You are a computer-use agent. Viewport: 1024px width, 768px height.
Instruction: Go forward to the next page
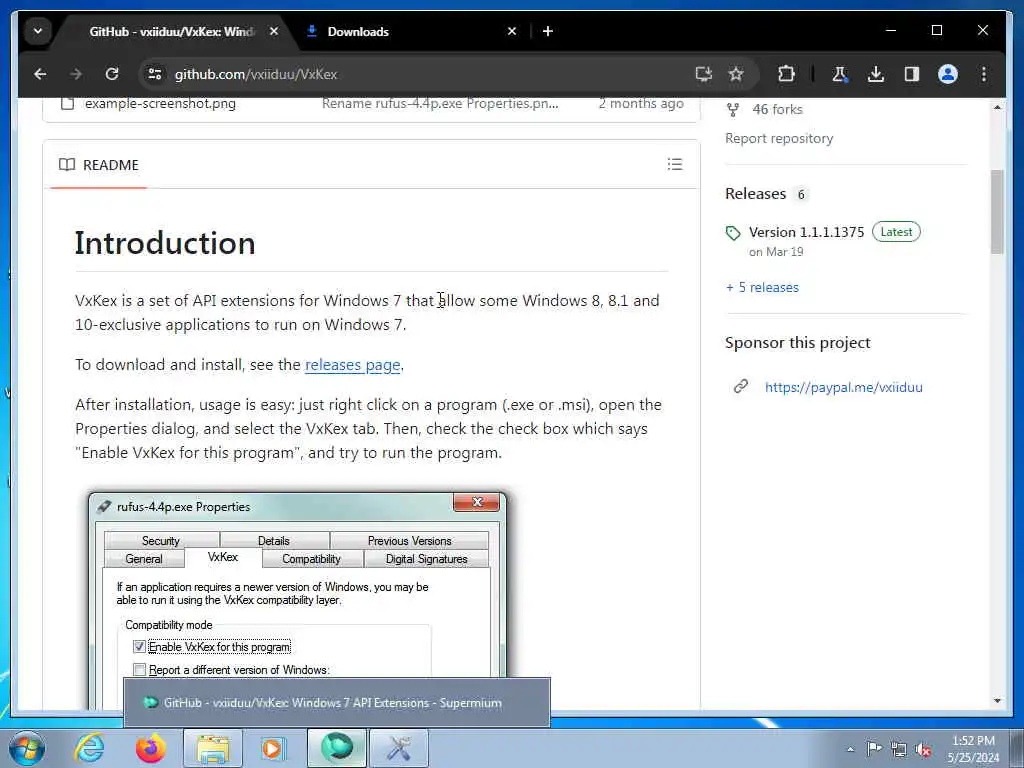coord(76,74)
